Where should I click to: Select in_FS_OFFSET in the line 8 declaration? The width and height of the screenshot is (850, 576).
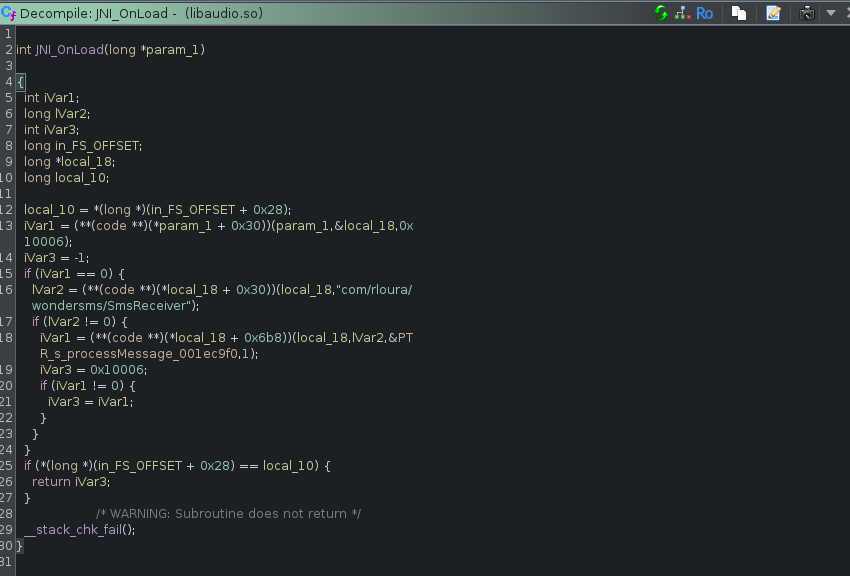point(97,146)
